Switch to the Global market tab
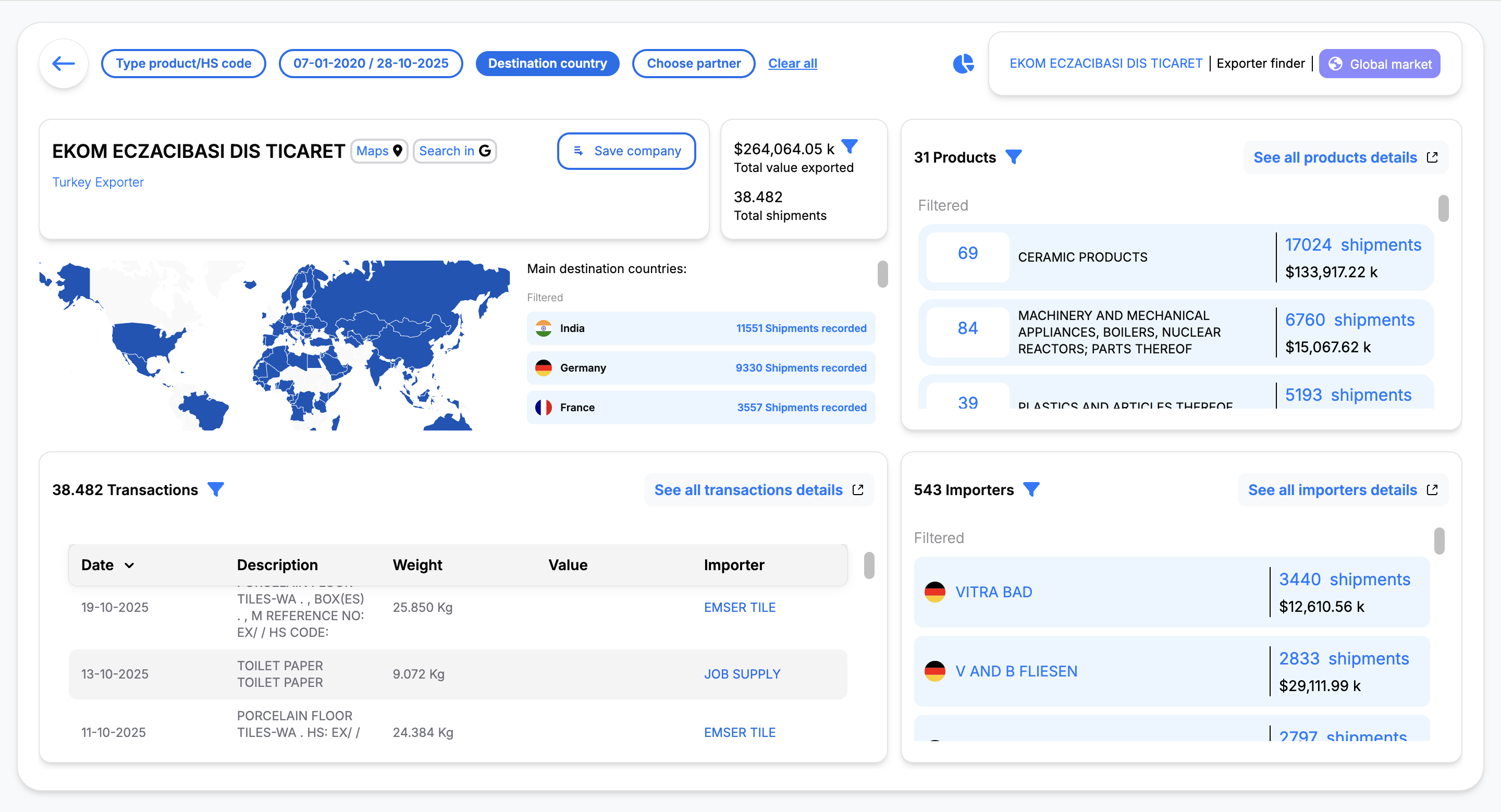 click(1379, 64)
